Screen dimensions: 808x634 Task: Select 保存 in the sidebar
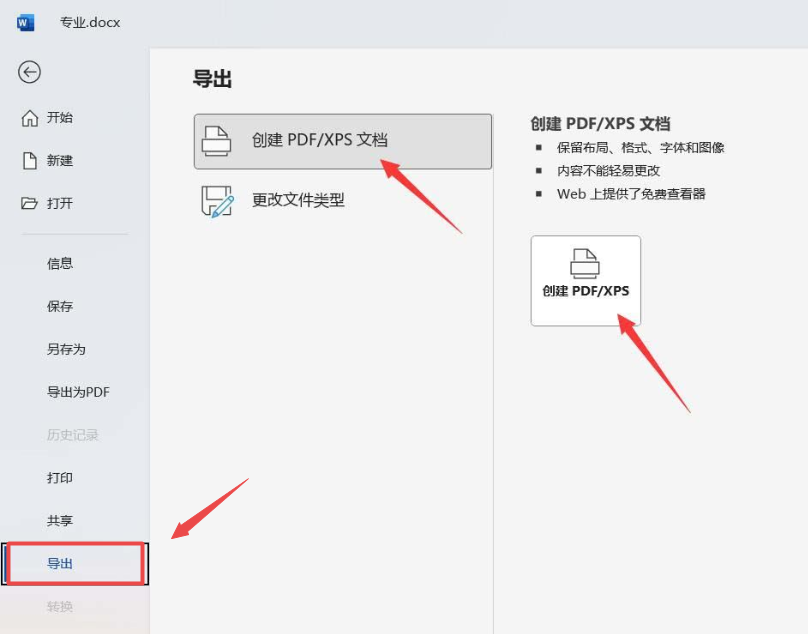click(x=60, y=307)
